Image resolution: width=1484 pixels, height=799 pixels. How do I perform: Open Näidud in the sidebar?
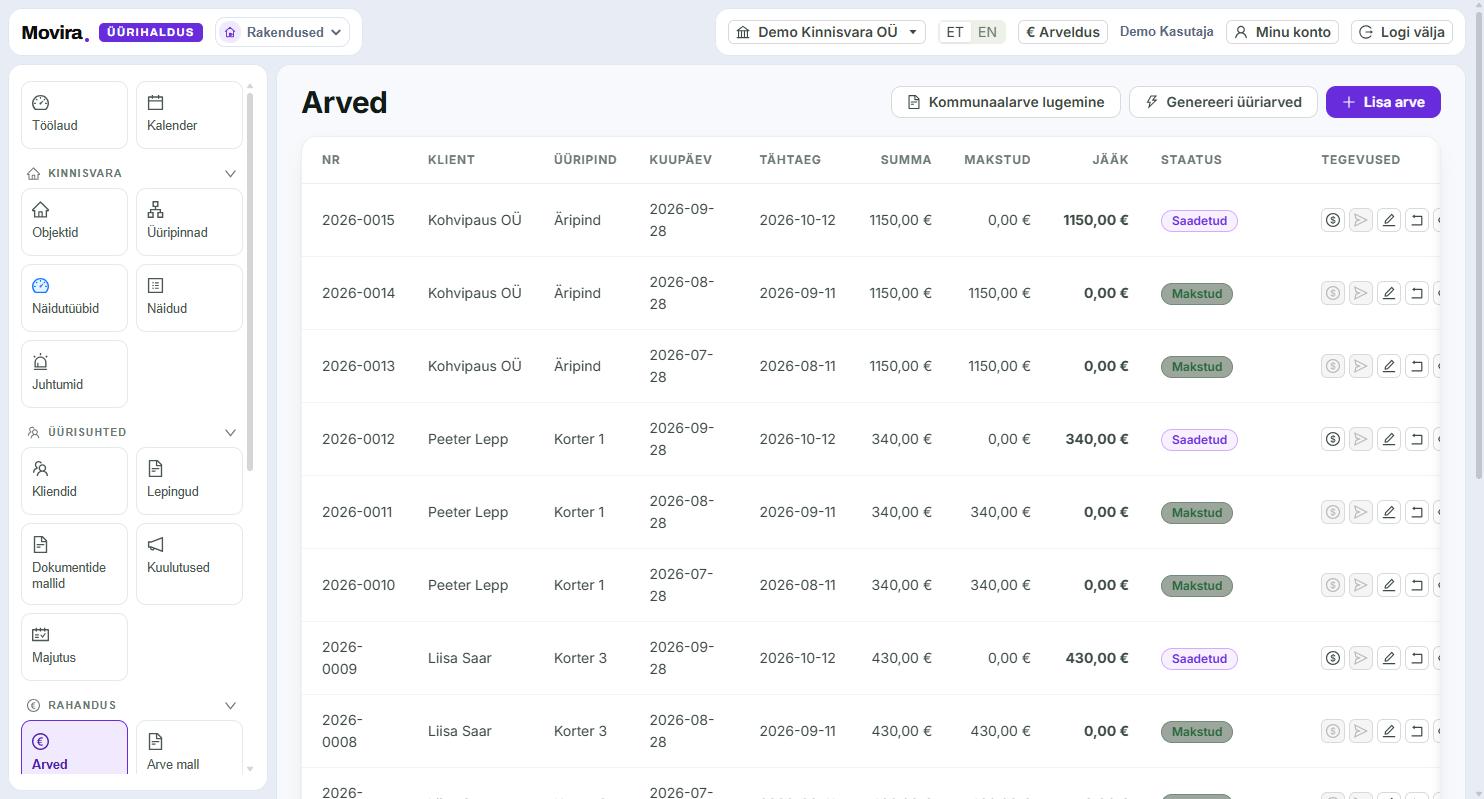tap(189, 298)
